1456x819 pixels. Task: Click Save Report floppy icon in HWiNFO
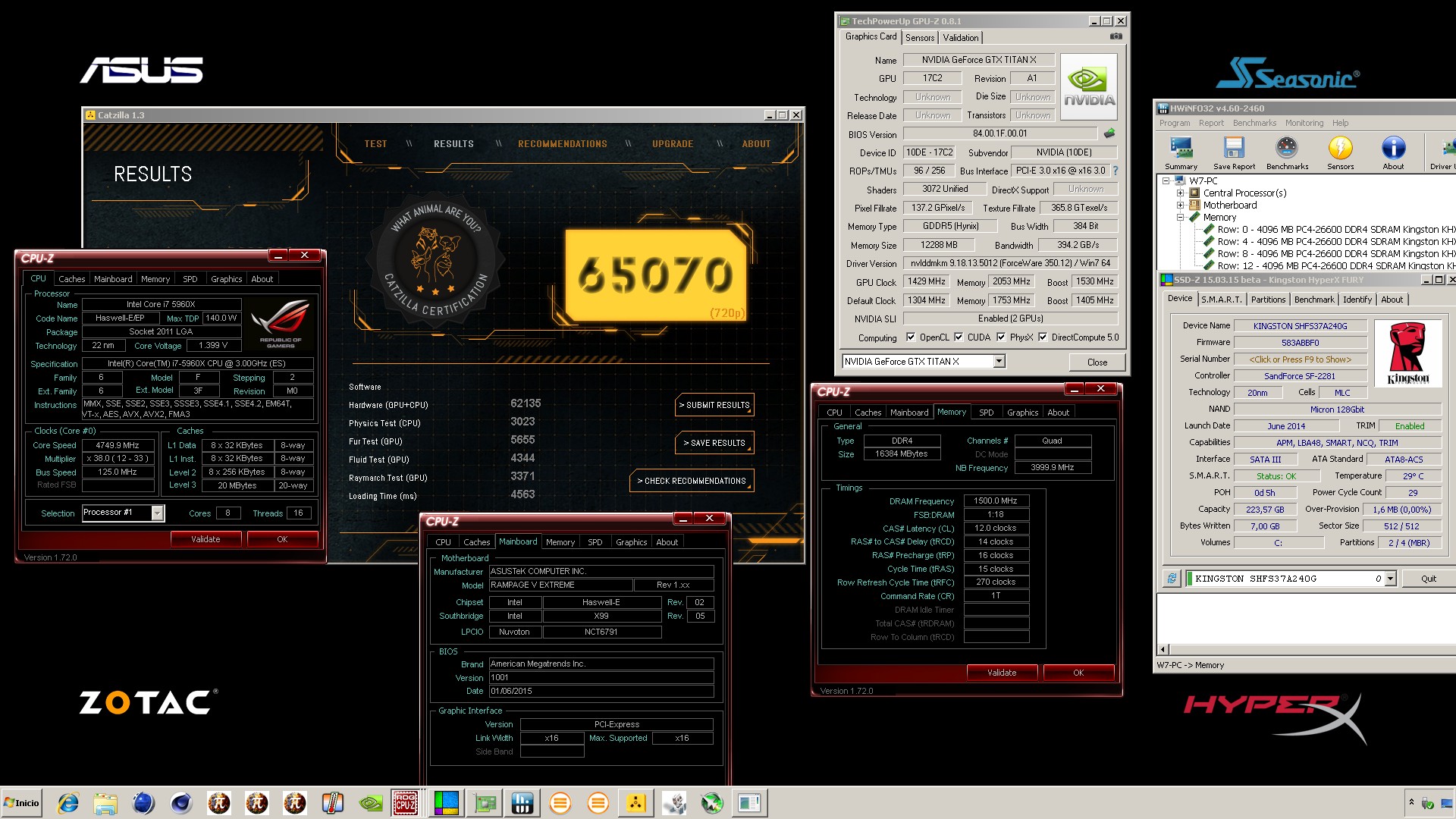1234,153
